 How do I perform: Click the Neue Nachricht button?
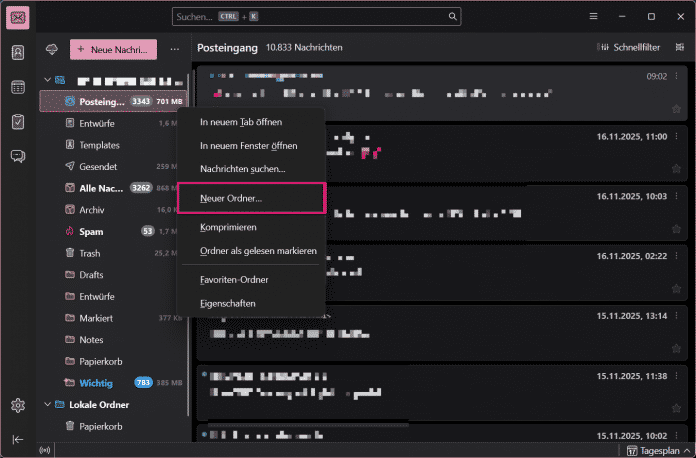tap(113, 49)
